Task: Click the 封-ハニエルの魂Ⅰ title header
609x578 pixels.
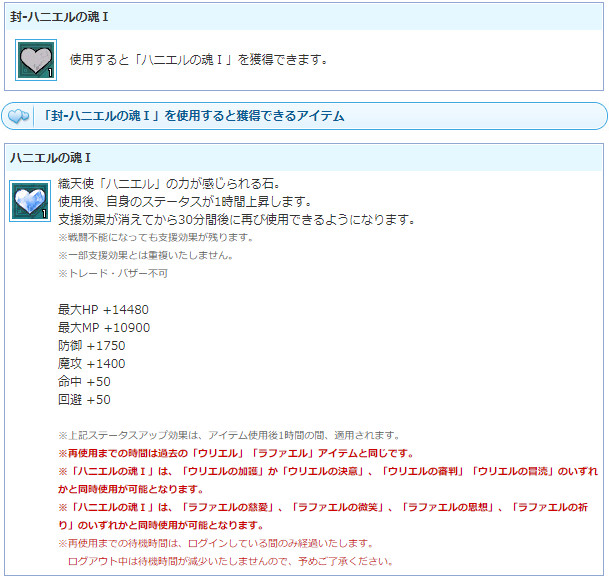Action: click(53, 15)
